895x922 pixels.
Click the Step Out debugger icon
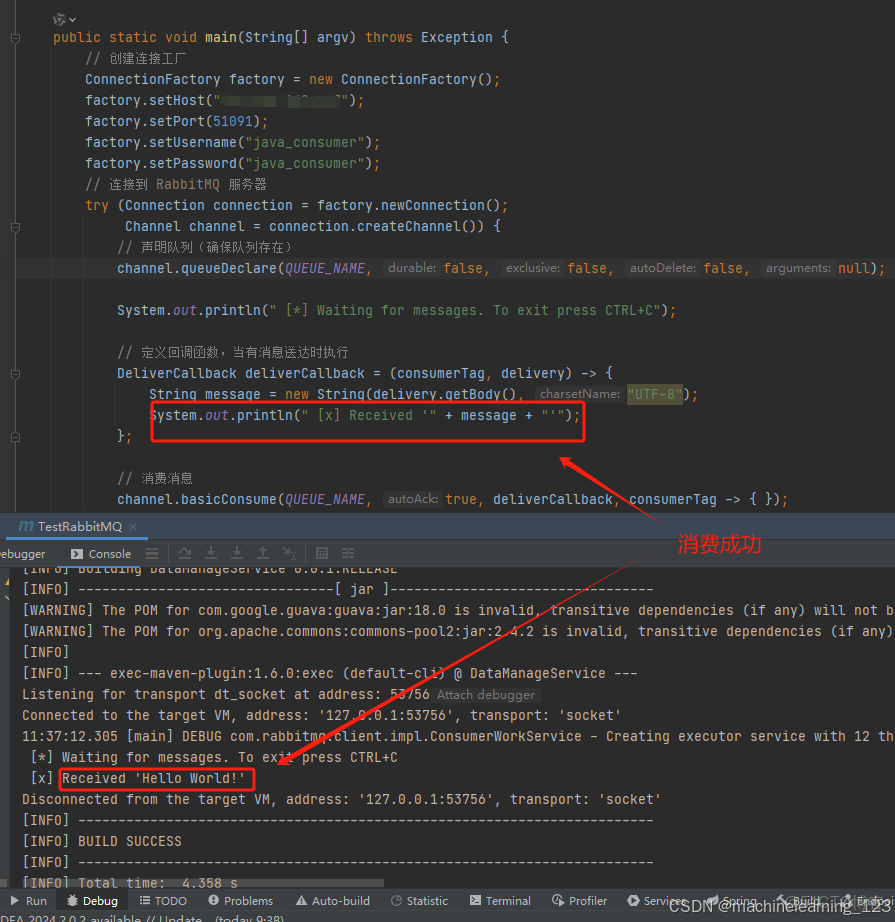click(x=264, y=553)
